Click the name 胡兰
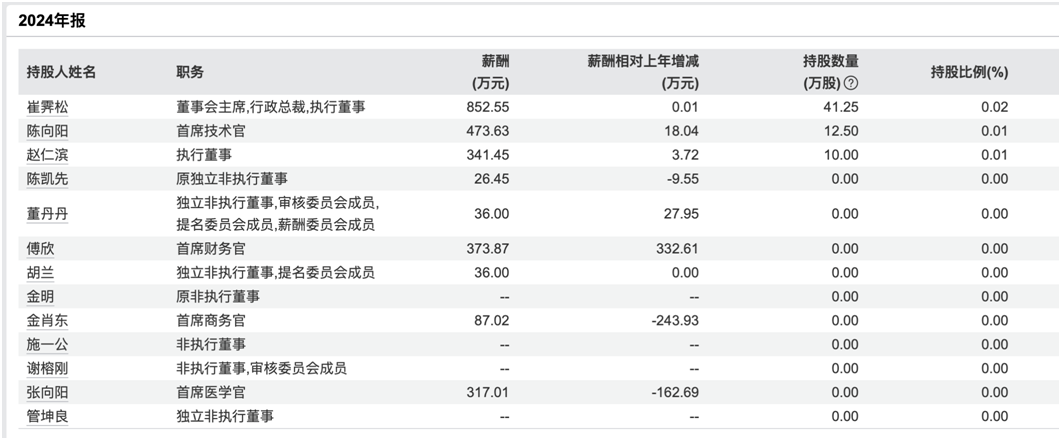Image resolution: width=1061 pixels, height=440 pixels. pos(41,272)
